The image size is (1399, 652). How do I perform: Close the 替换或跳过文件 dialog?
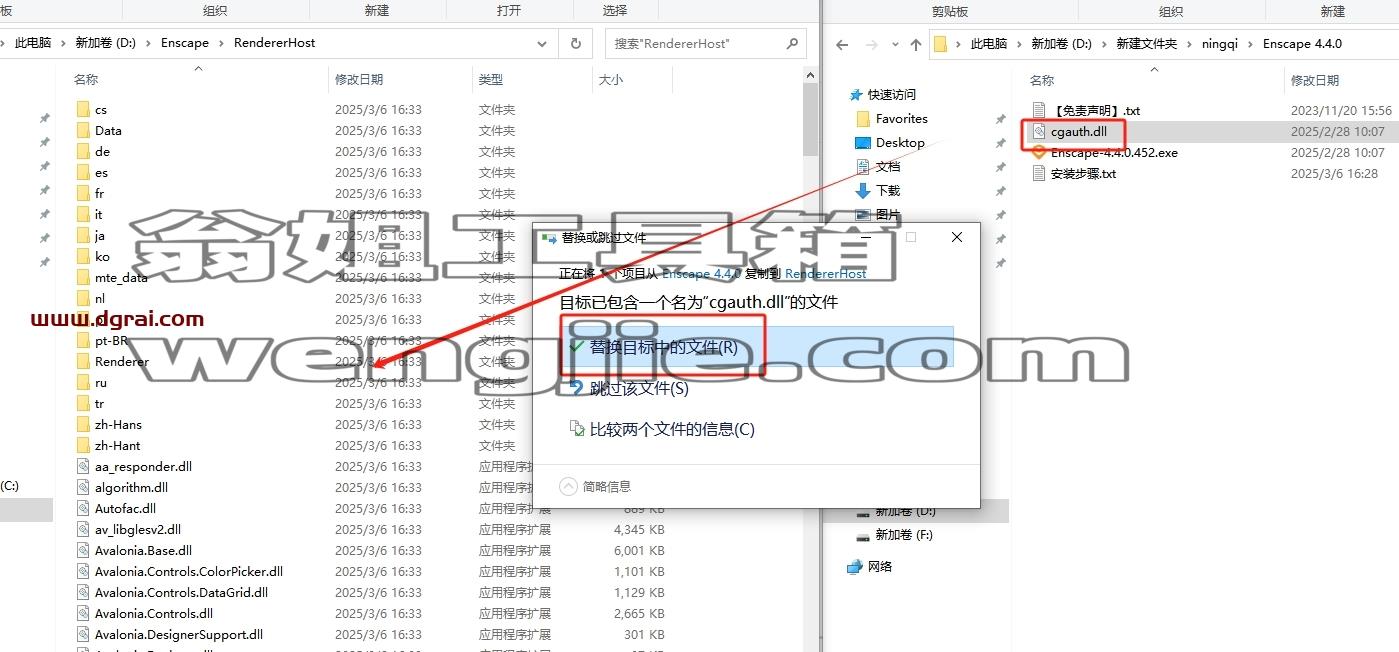coord(957,238)
